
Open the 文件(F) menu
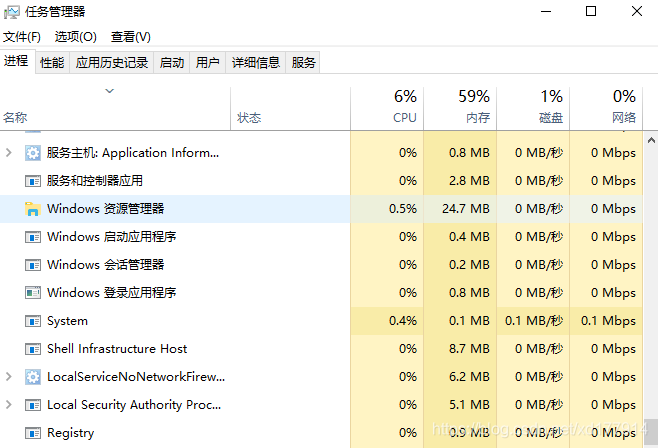pos(22,37)
